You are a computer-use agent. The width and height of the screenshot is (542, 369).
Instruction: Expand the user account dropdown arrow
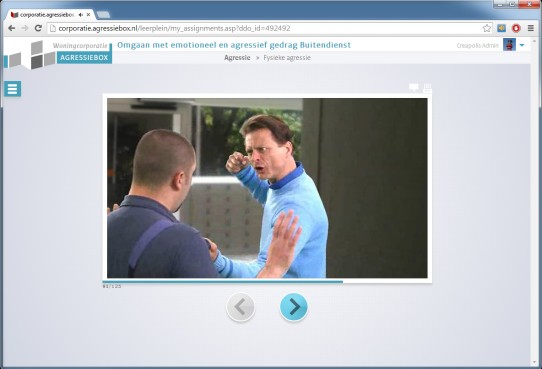point(522,45)
